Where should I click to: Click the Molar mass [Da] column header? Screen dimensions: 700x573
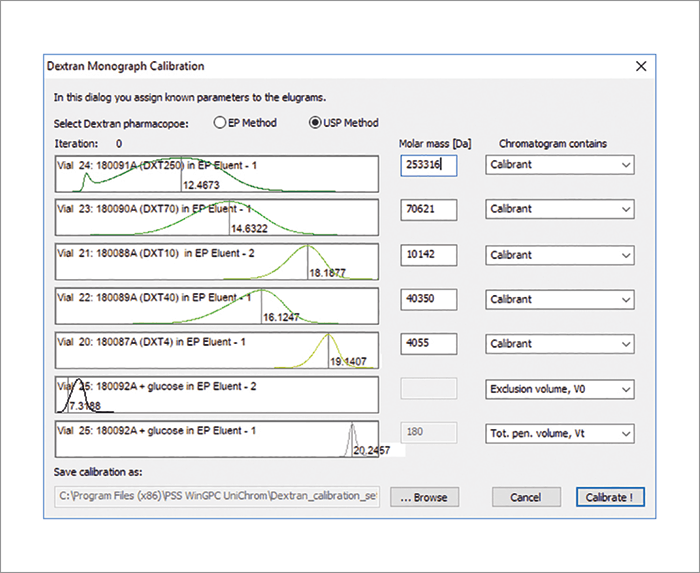(435, 144)
